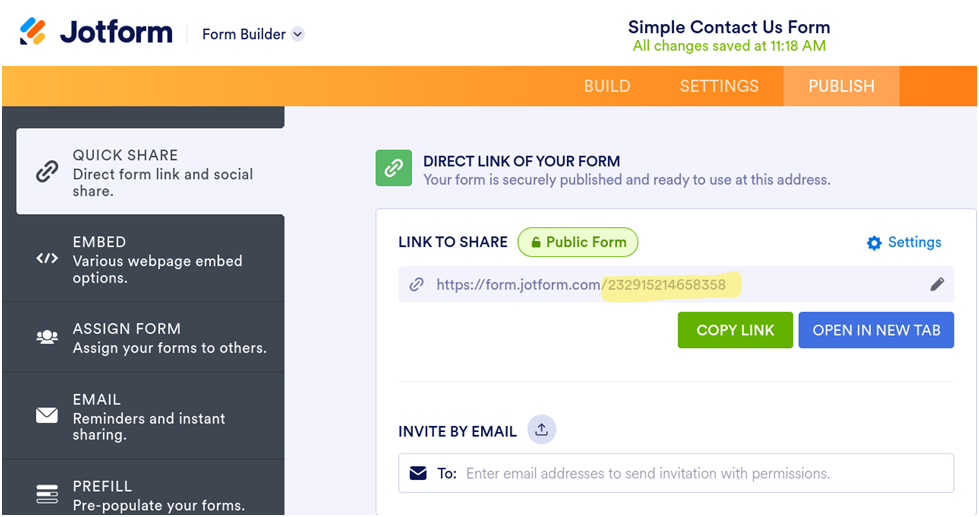This screenshot has height=517, width=979.
Task: Click the Simple Contact Us Form title
Action: coord(728,27)
